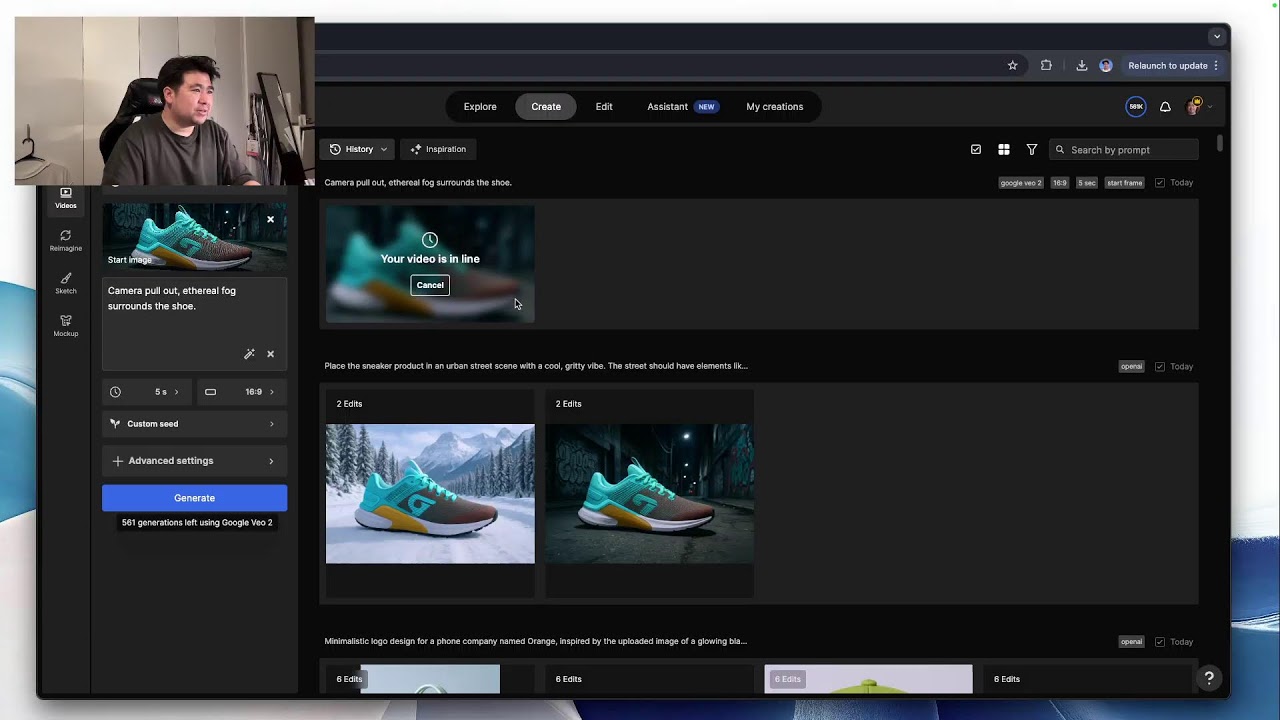This screenshot has width=1280, height=720.
Task: Click the openai tag on sneaker row
Action: (x=1132, y=367)
